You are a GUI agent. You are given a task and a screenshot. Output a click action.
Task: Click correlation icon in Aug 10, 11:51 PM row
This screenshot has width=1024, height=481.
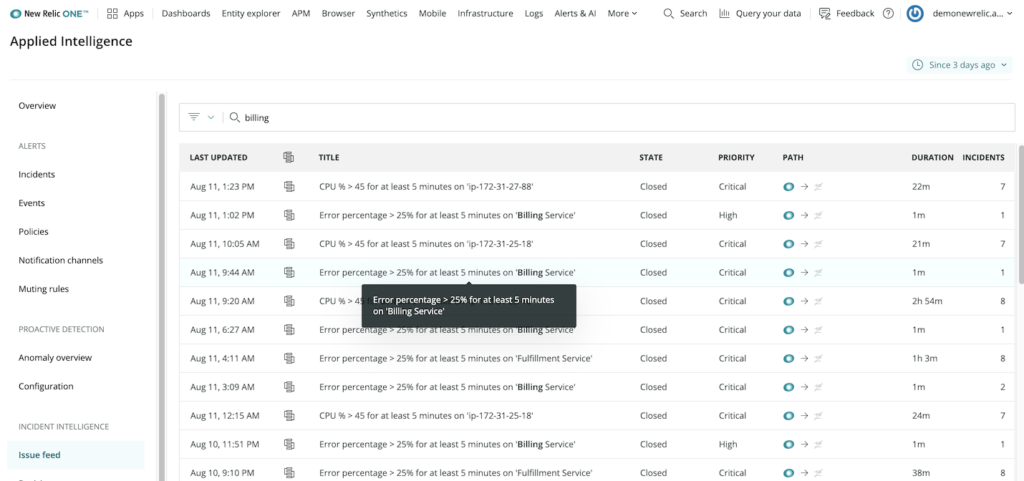click(289, 444)
